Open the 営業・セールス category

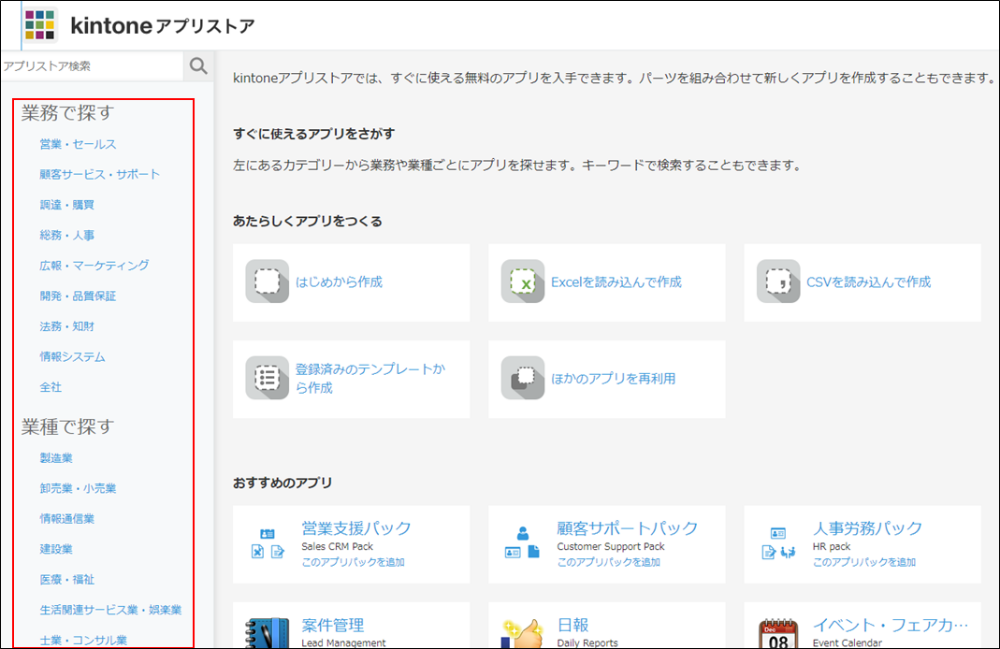(x=78, y=144)
